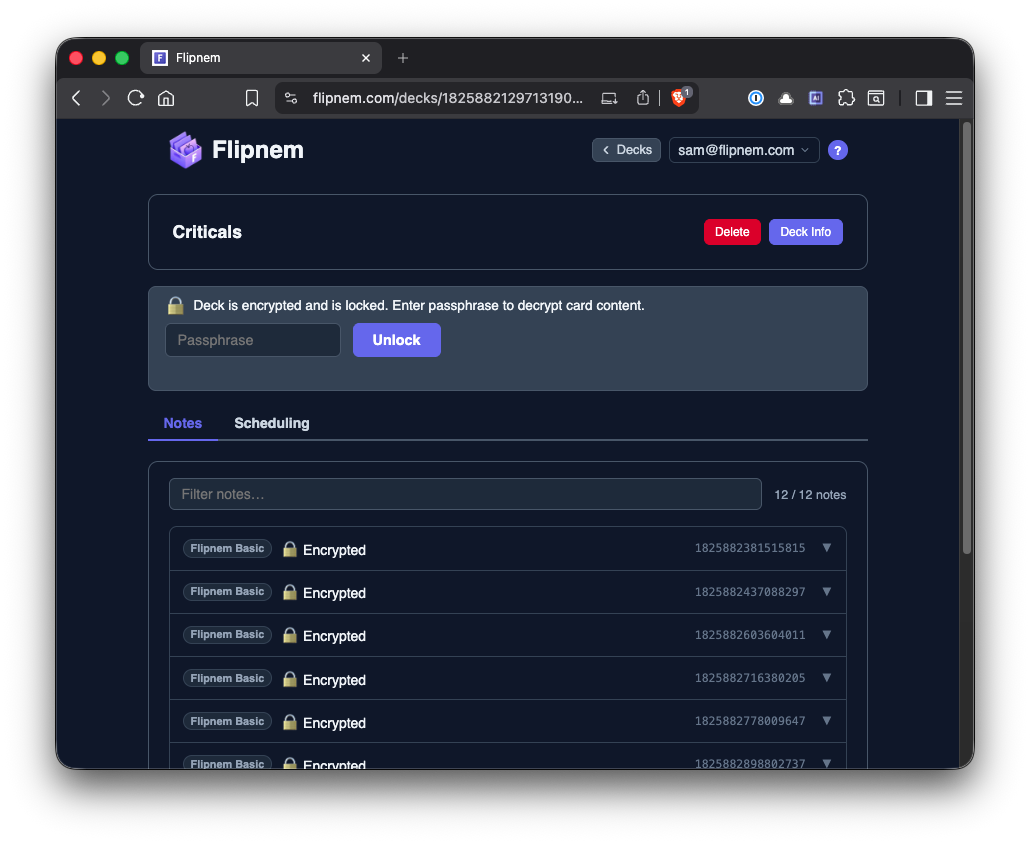Screen dimensions: 1030x843
Task: Bookmark this page with the bookmark icon
Action: coord(252,99)
